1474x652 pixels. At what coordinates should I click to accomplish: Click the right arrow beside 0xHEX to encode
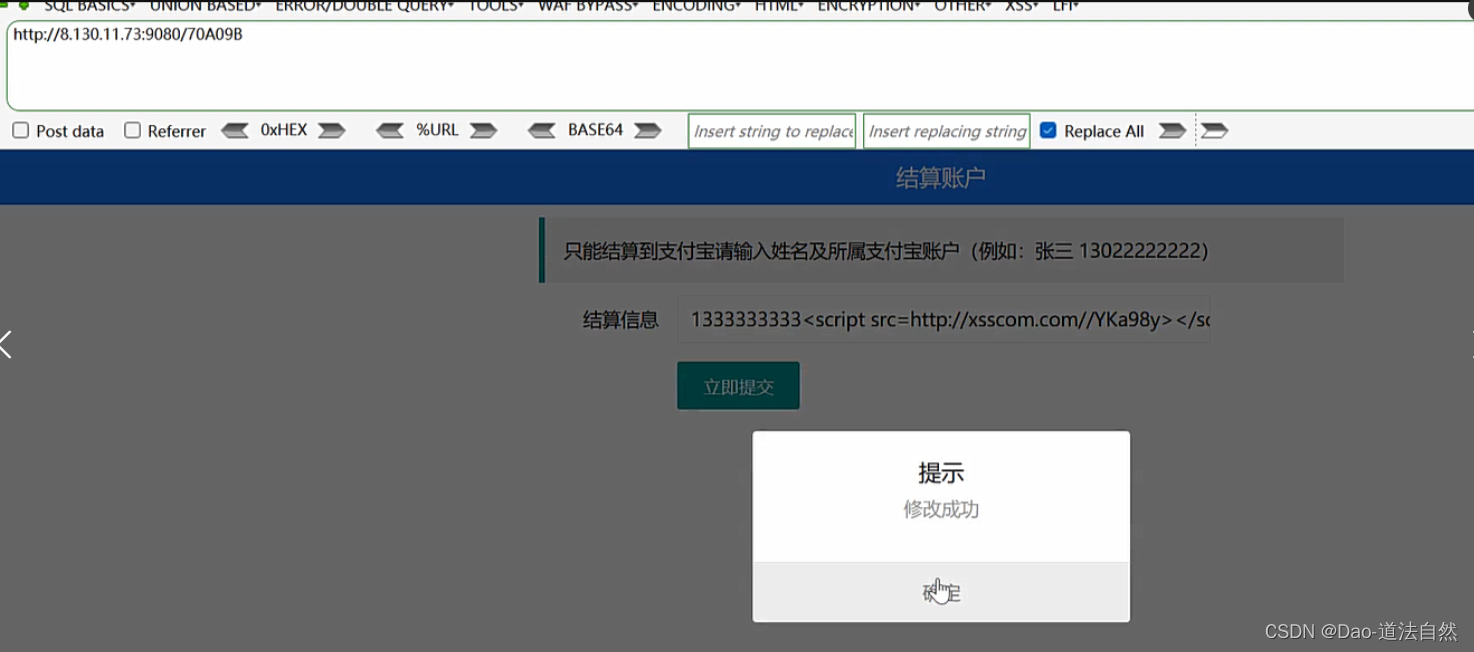[331, 131]
